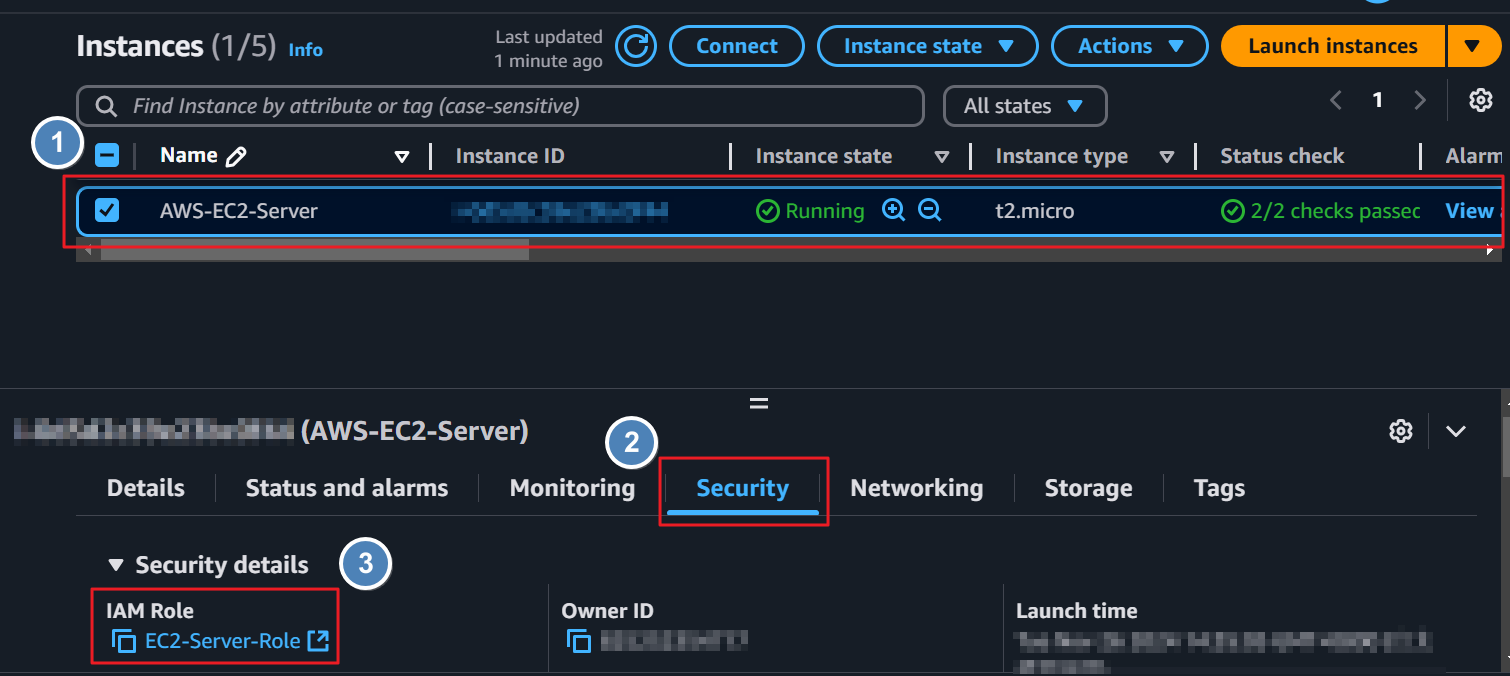Uncheck the AWS-EC2-Server row checkbox
The image size is (1510, 676).
pyautogui.click(x=107, y=211)
